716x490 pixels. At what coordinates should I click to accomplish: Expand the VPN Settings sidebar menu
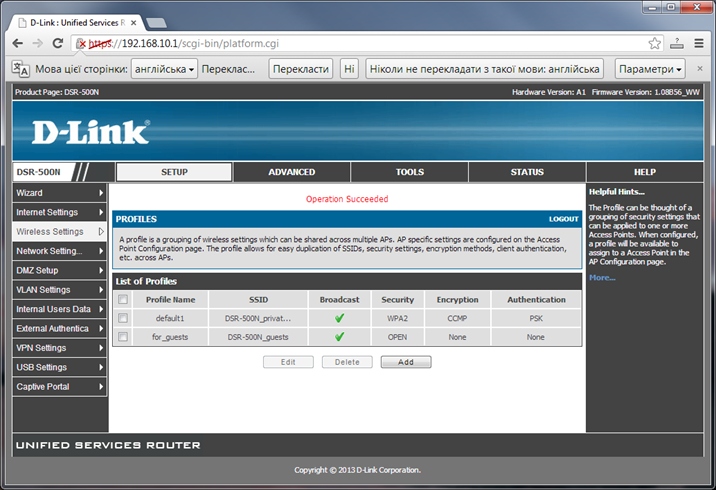click(x=59, y=348)
